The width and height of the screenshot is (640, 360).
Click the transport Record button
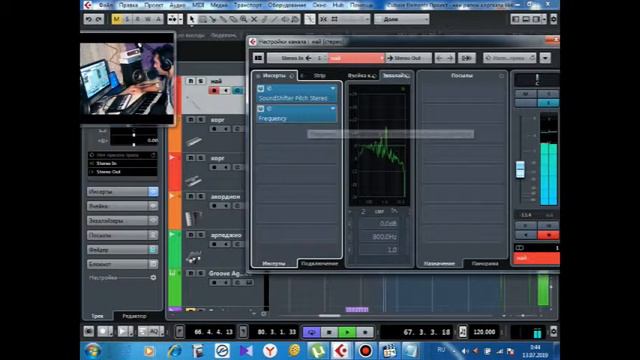pyautogui.click(x=365, y=332)
